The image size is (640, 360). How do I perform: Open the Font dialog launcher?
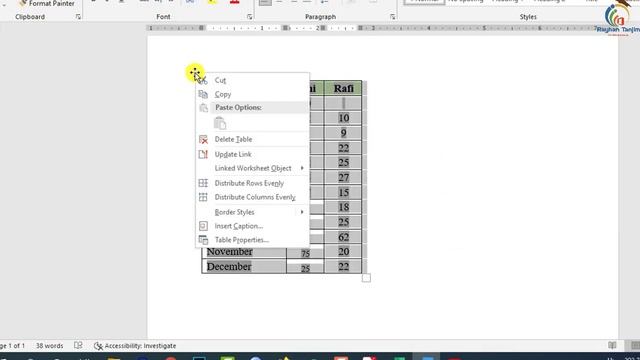coord(249,17)
